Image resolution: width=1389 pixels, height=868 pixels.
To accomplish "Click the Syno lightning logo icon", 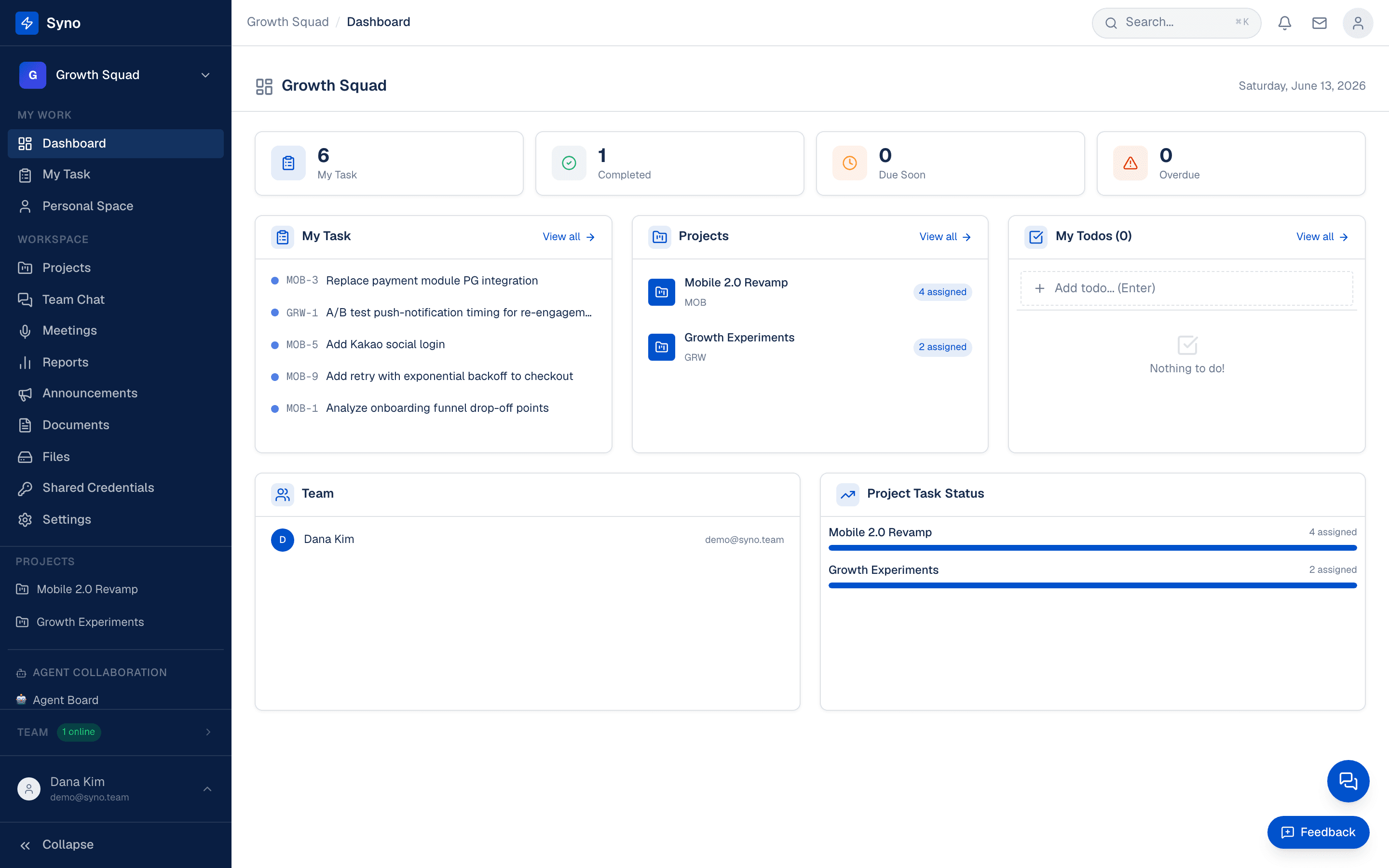I will (27, 23).
